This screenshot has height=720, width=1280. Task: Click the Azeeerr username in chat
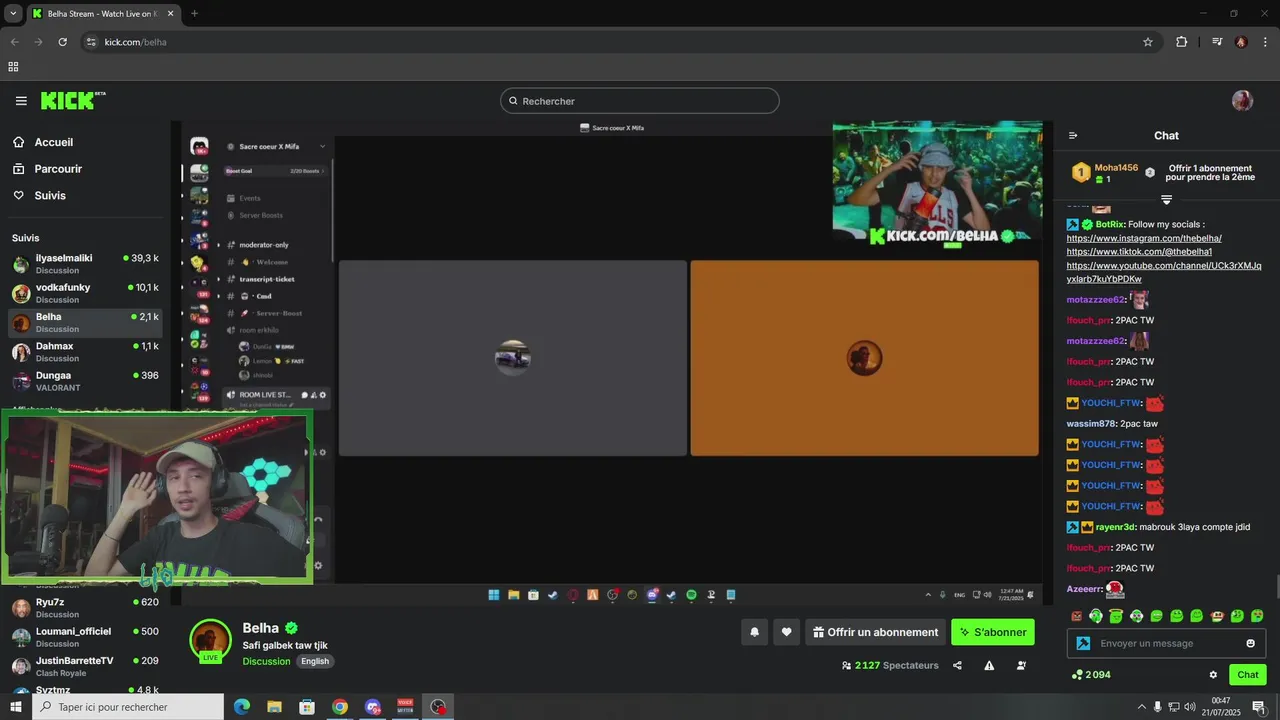point(1084,589)
